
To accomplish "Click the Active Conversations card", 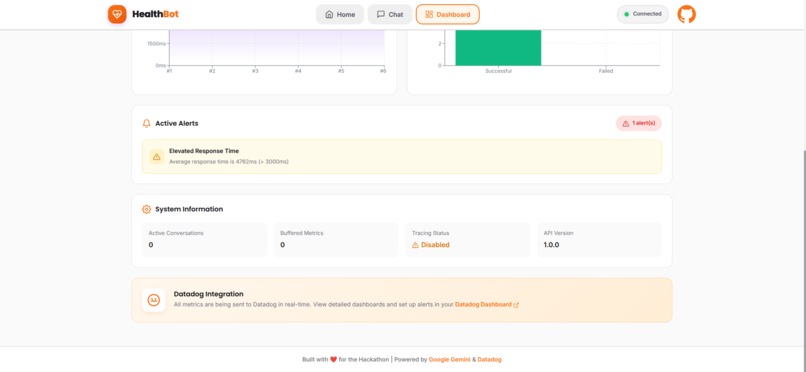I will [205, 239].
